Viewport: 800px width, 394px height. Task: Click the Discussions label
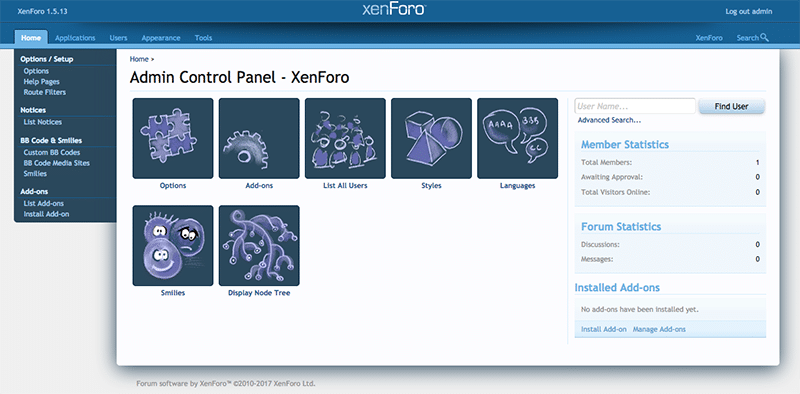coord(601,244)
